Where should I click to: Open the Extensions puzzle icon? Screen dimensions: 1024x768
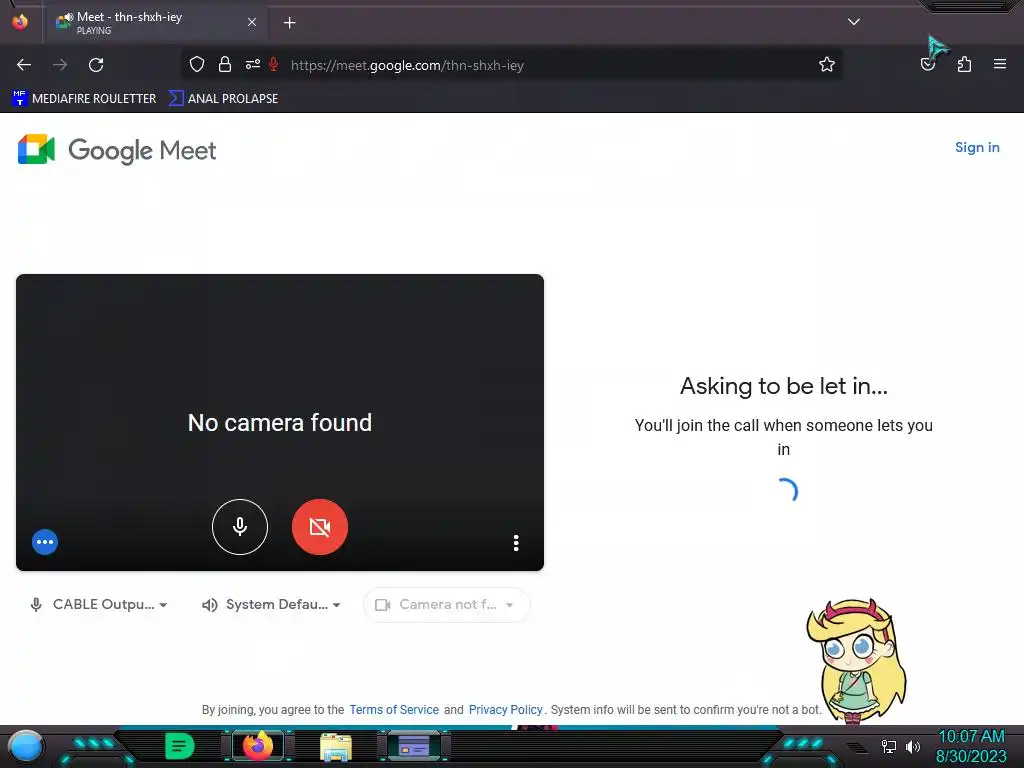(x=964, y=64)
